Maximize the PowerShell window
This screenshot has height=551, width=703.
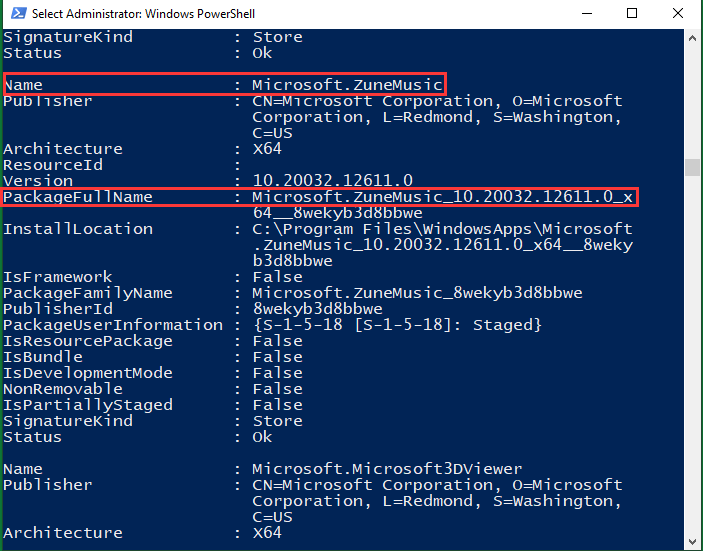coord(632,13)
